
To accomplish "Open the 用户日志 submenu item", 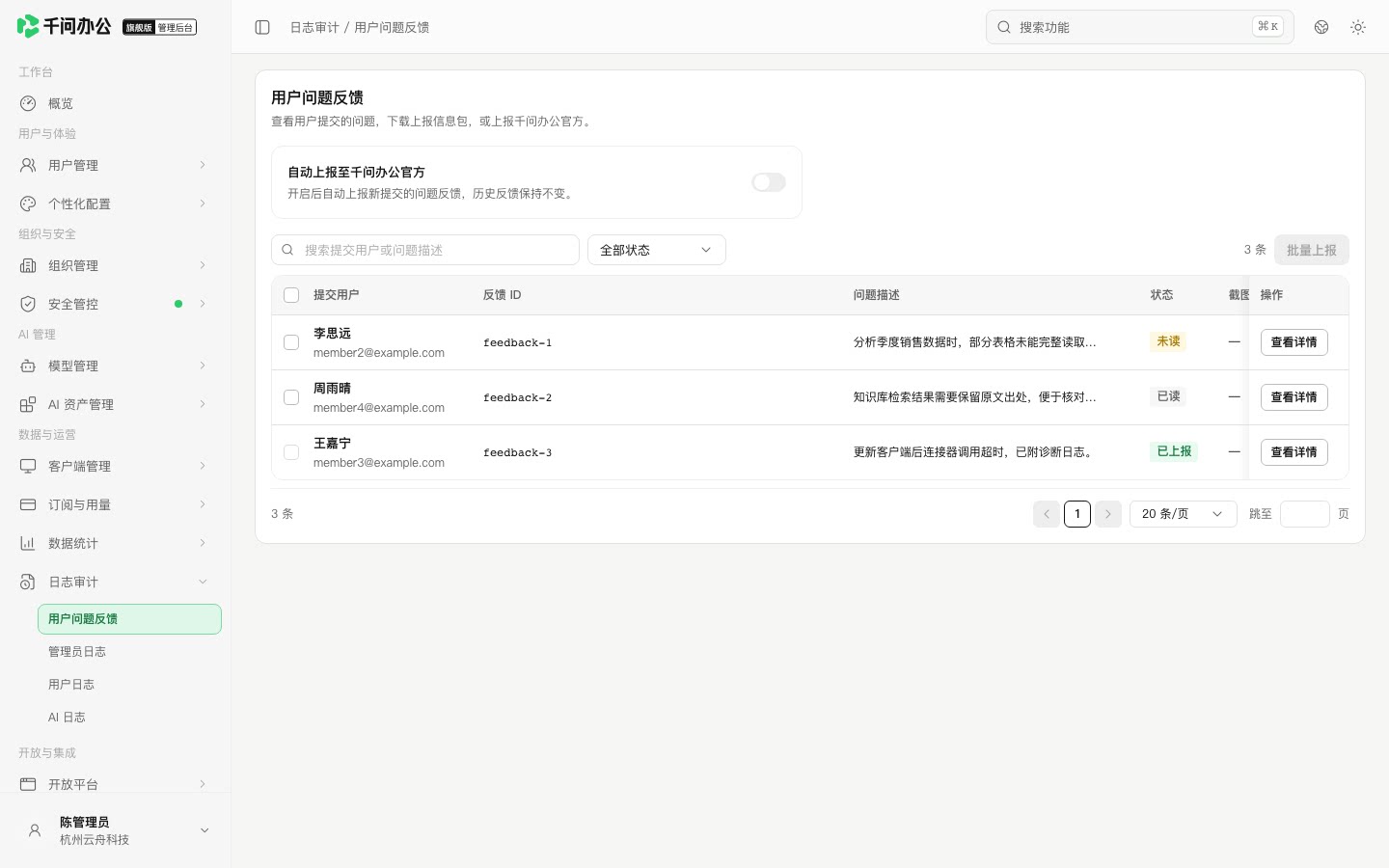I will (x=129, y=685).
